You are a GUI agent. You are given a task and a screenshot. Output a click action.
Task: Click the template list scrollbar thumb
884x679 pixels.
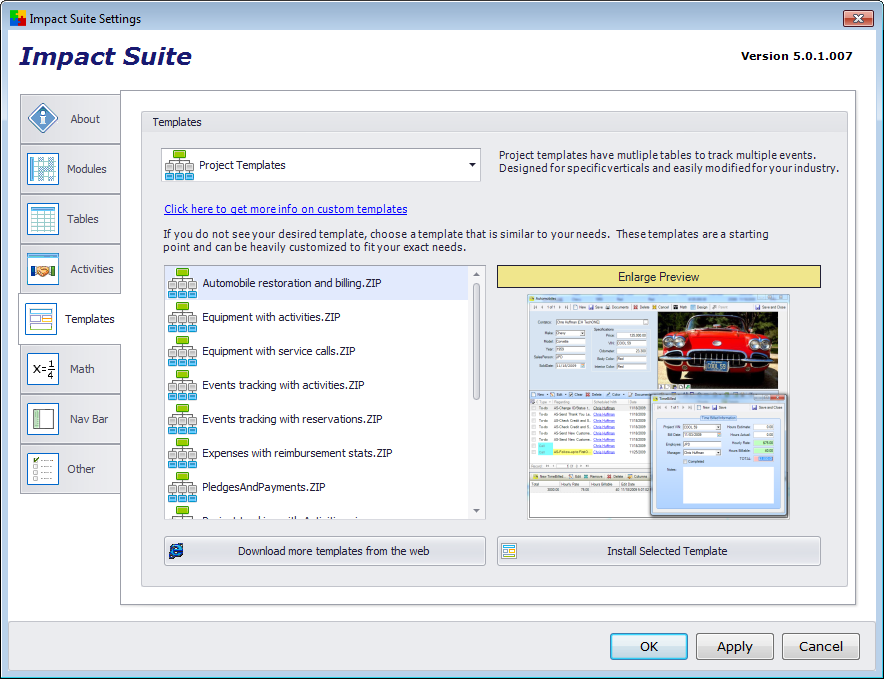click(476, 341)
